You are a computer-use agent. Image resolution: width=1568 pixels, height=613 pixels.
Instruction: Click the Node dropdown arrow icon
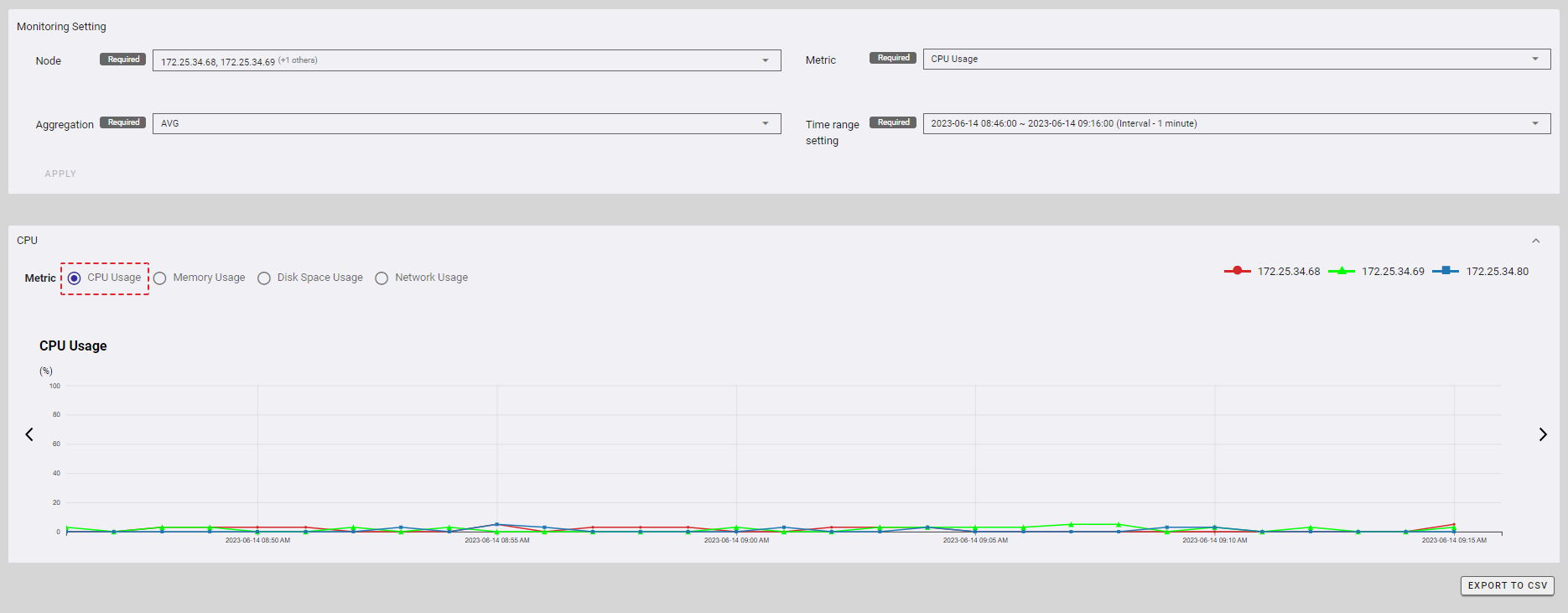point(765,60)
